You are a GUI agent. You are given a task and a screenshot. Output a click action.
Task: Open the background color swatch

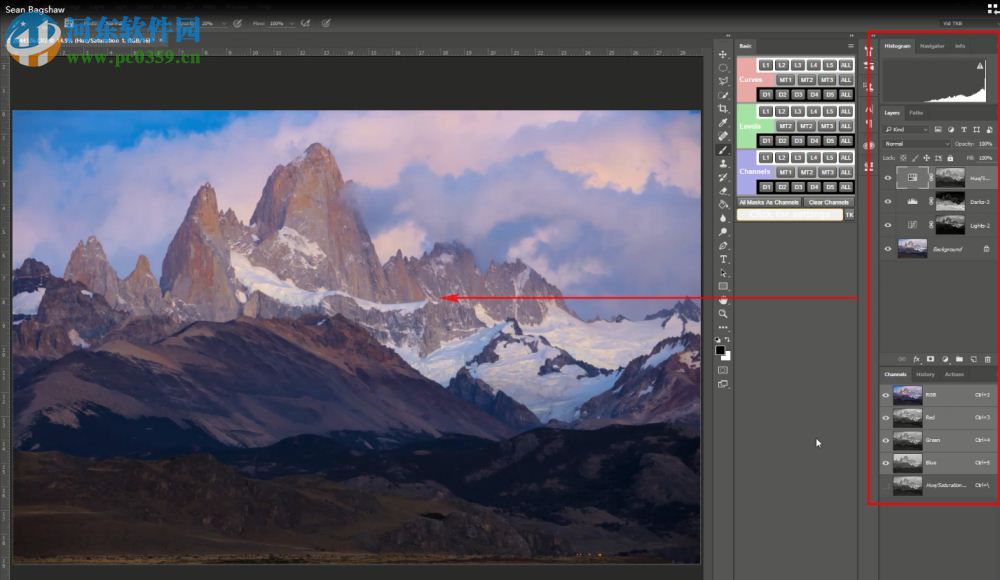727,357
